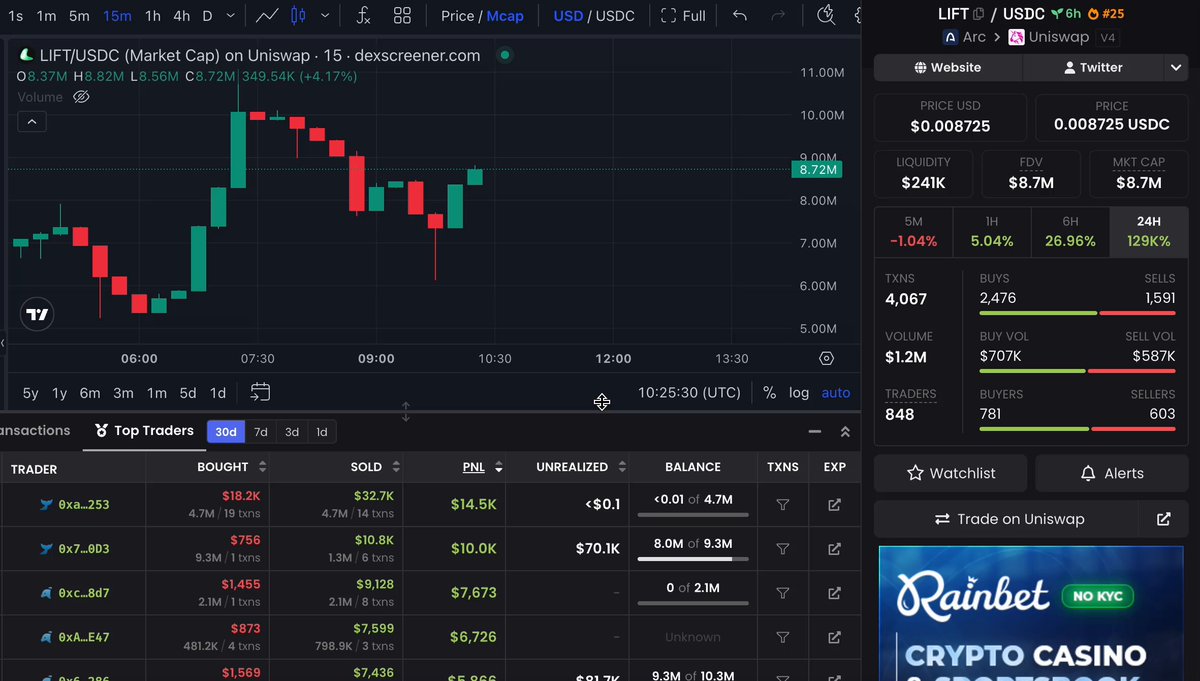The height and width of the screenshot is (681, 1200).
Task: Click the TradingView logo on chart
Action: point(37,315)
